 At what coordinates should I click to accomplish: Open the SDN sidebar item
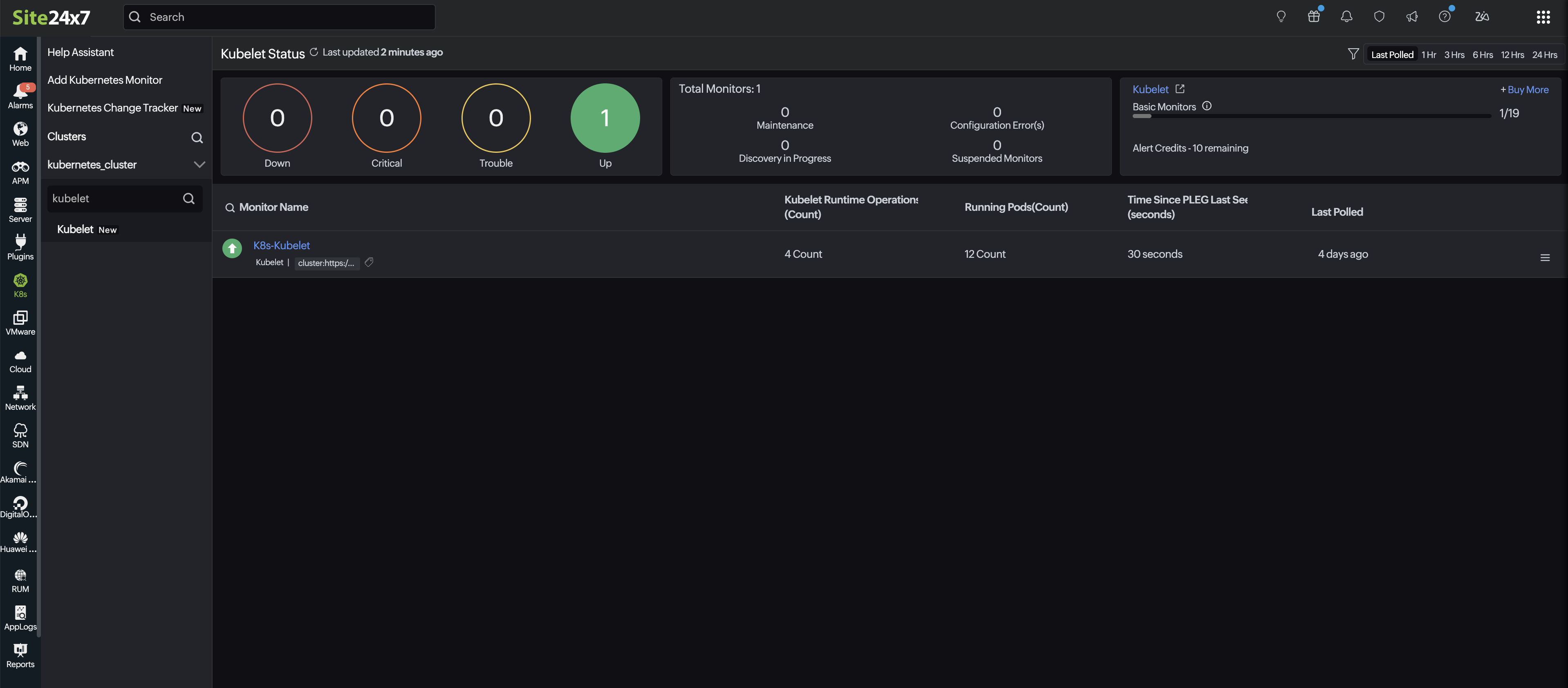pos(20,436)
